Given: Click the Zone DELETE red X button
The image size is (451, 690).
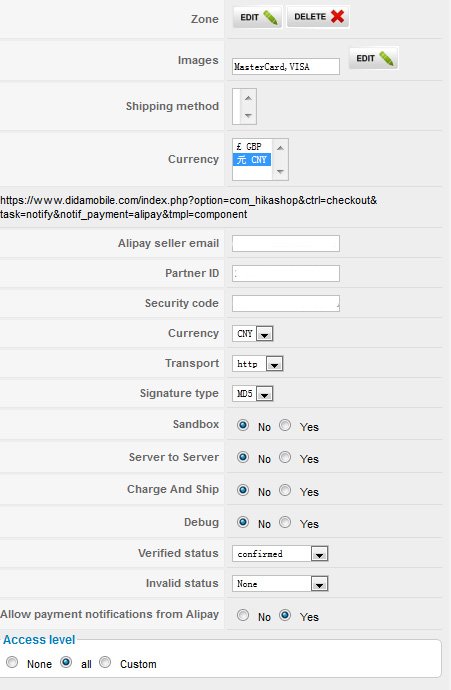Looking at the screenshot, I should 318,17.
